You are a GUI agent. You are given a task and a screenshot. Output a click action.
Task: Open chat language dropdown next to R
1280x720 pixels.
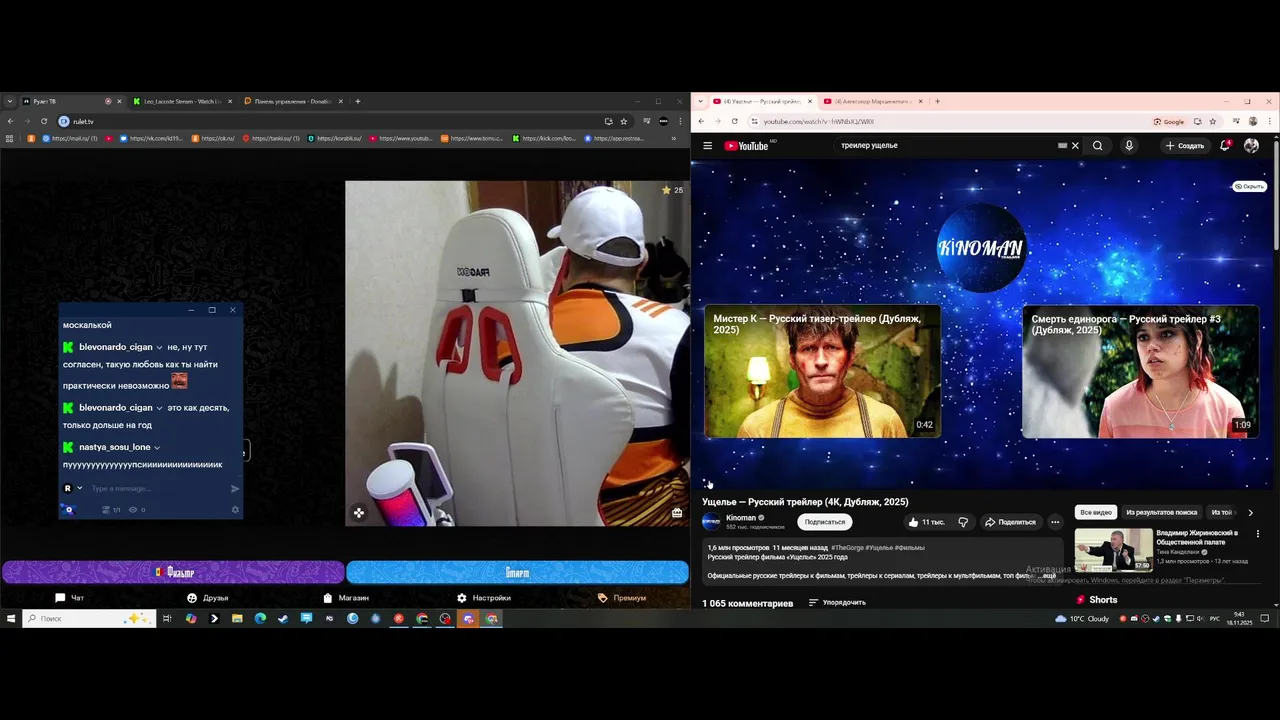click(x=80, y=489)
